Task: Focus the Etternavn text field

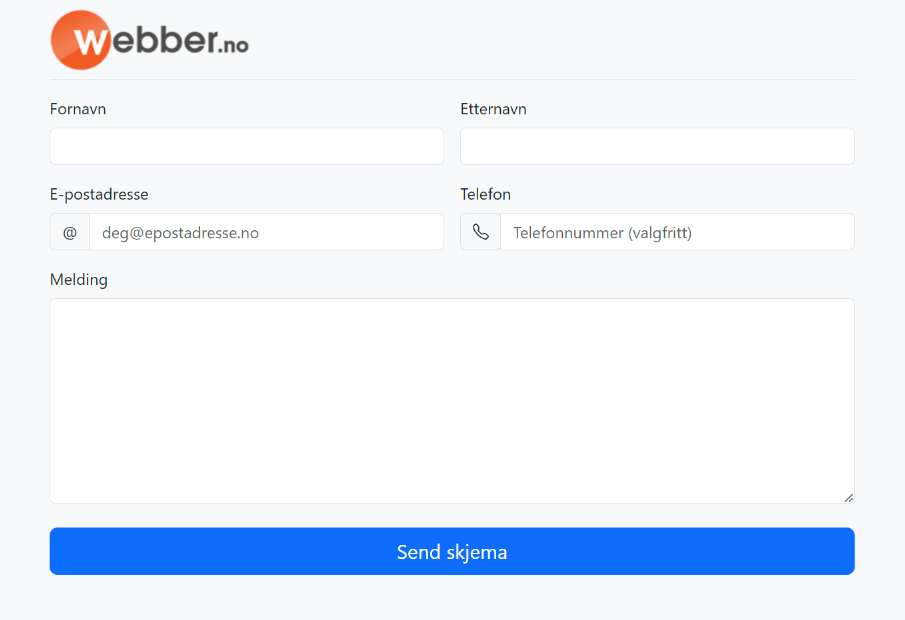Action: (x=657, y=146)
